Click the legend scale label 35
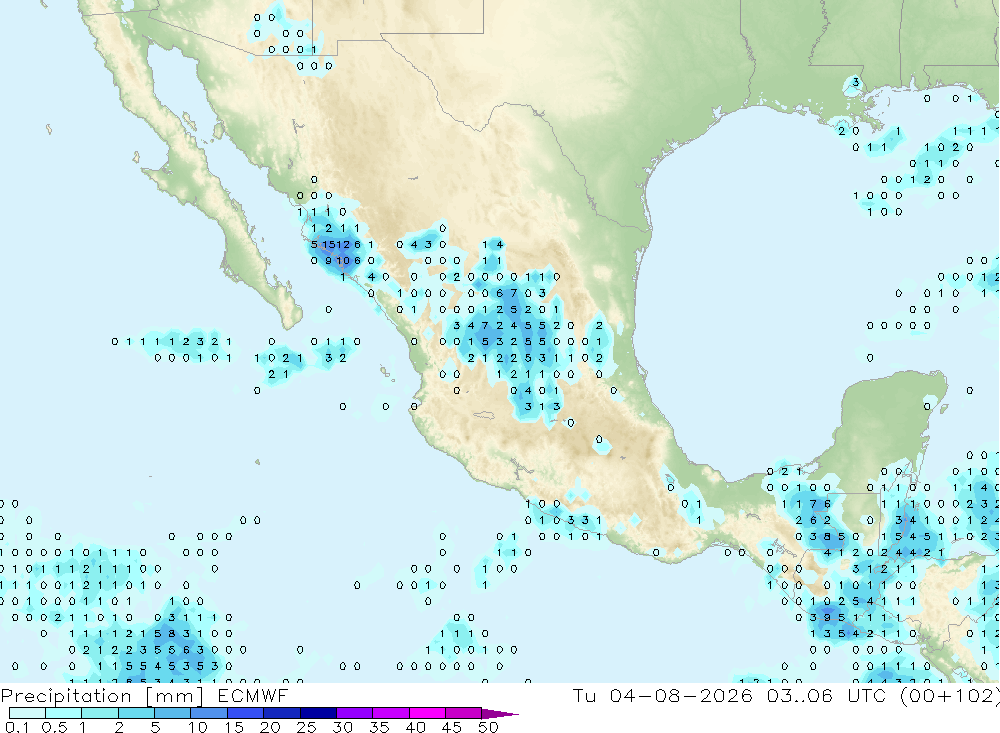The width and height of the screenshot is (1000, 733). click(x=379, y=727)
